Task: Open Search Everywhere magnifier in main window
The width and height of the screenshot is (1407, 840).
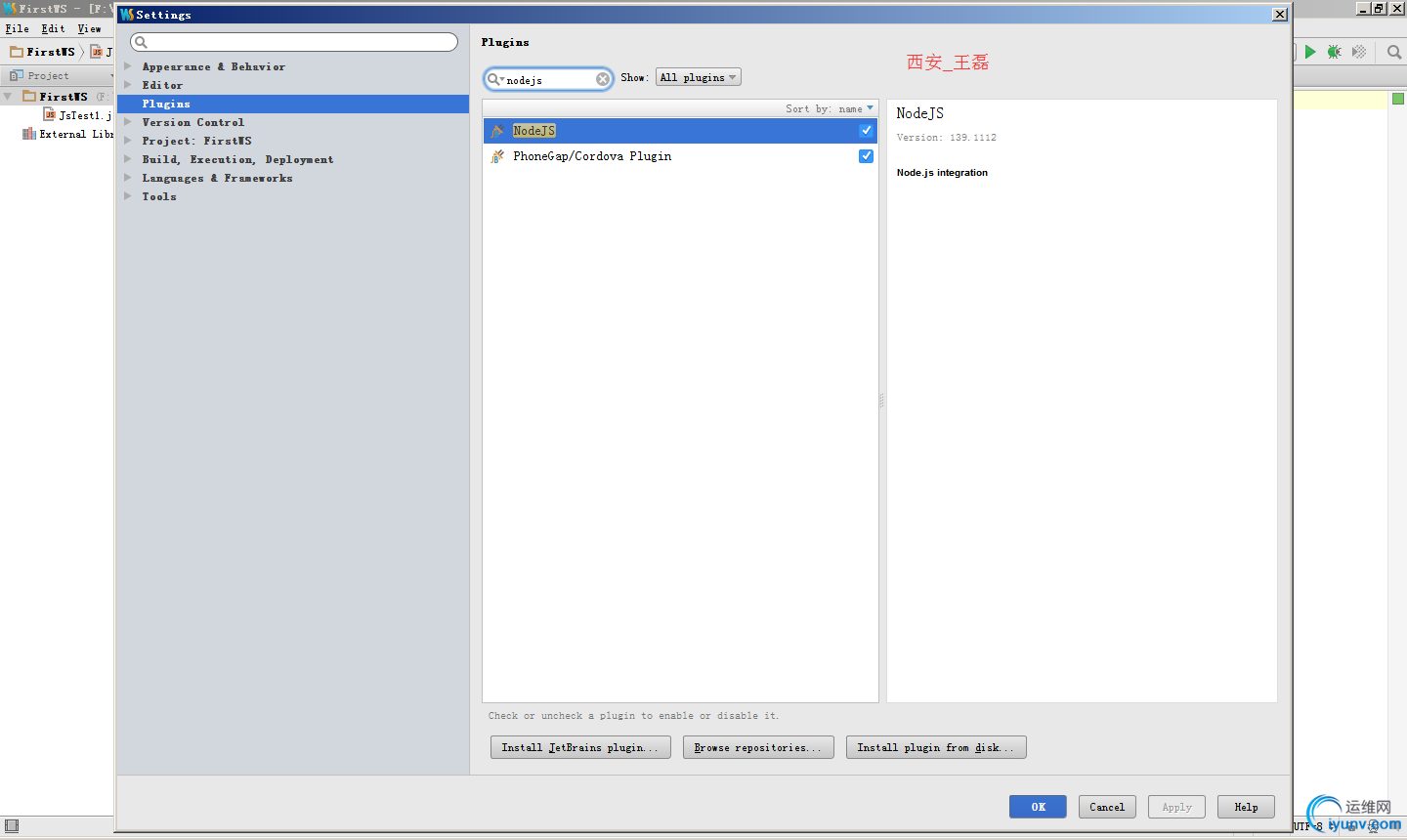Action: click(x=1394, y=52)
